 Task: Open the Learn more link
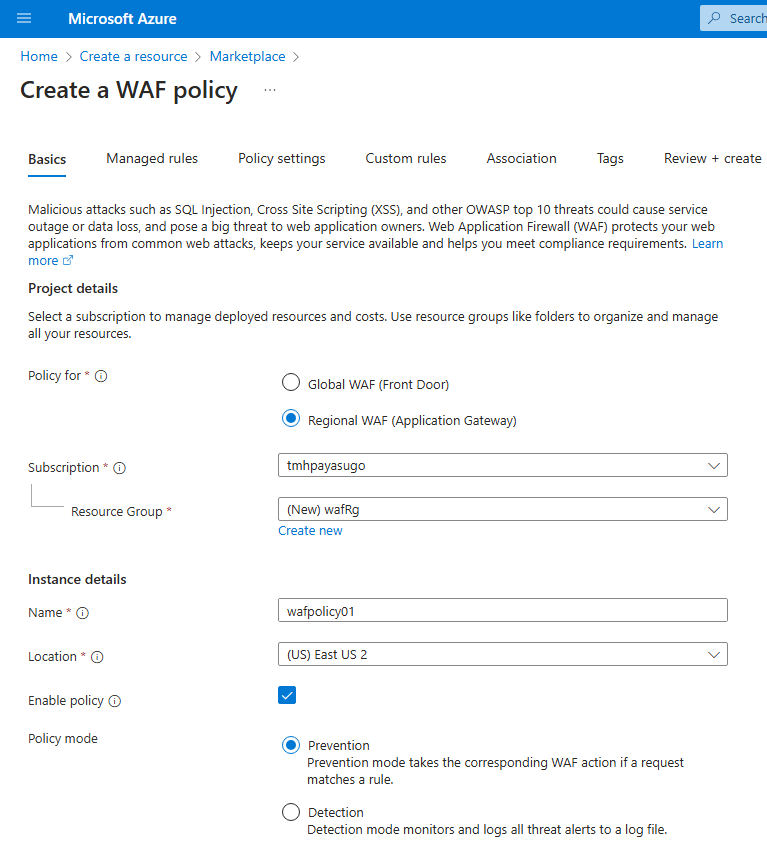tap(707, 243)
